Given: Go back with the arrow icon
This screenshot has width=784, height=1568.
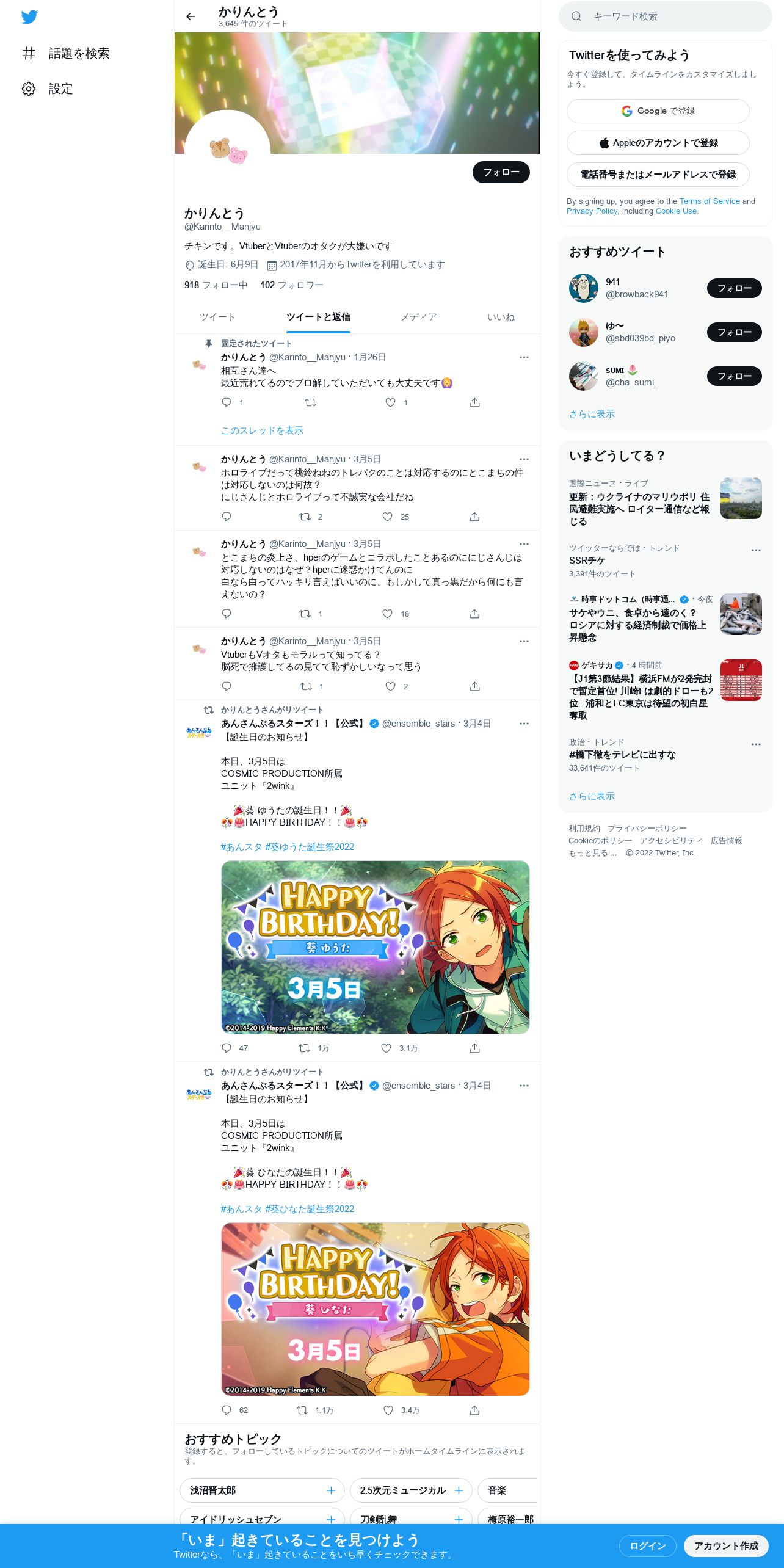Looking at the screenshot, I should coord(191,16).
